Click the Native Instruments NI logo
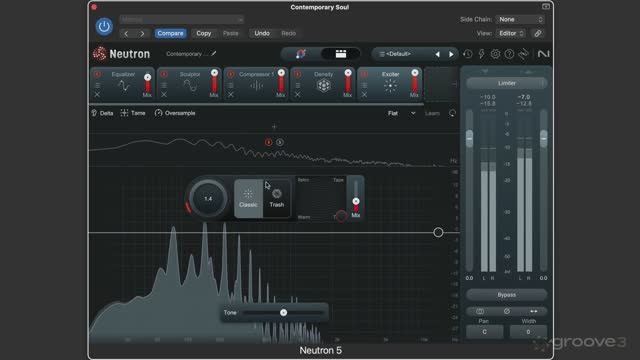The width and height of the screenshot is (640, 360). coord(543,54)
